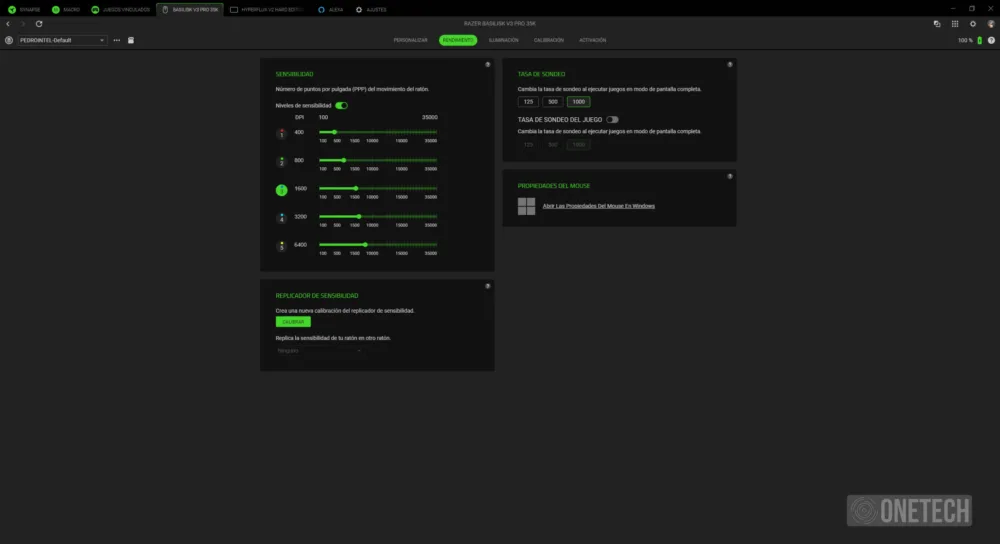The width and height of the screenshot is (1000, 544).
Task: Show Tasa de Sondeo panel info tooltip
Action: 730,64
